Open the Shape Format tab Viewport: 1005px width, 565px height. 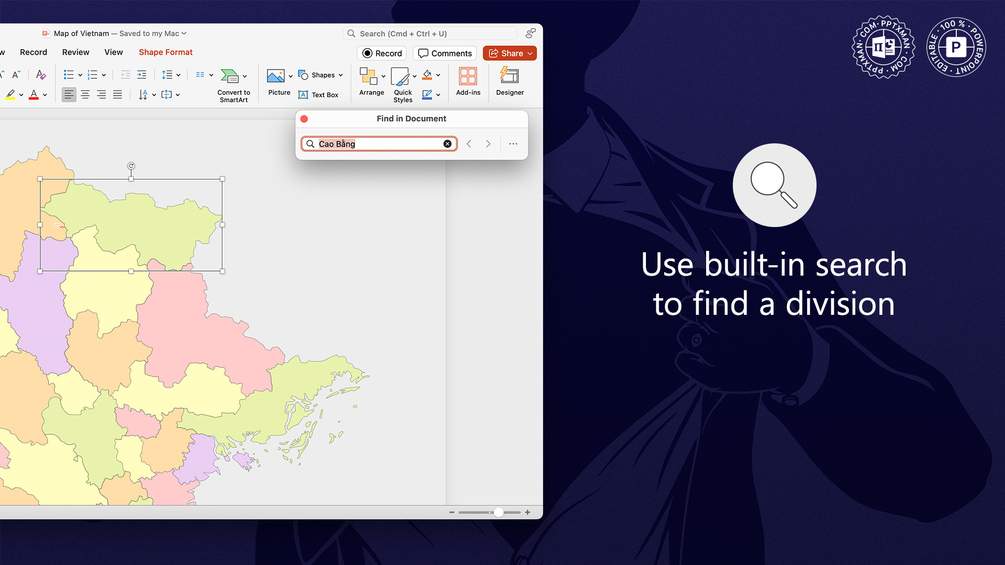point(165,53)
